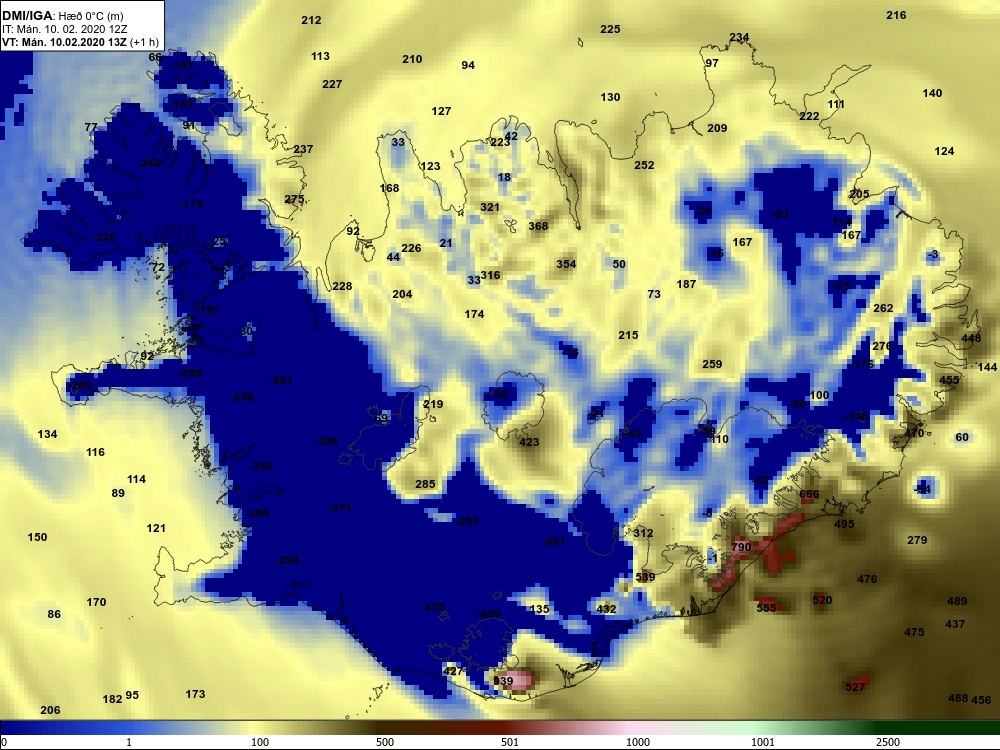Click the map value 174
Image resolution: width=1000 pixels, height=750 pixels.
click(474, 314)
